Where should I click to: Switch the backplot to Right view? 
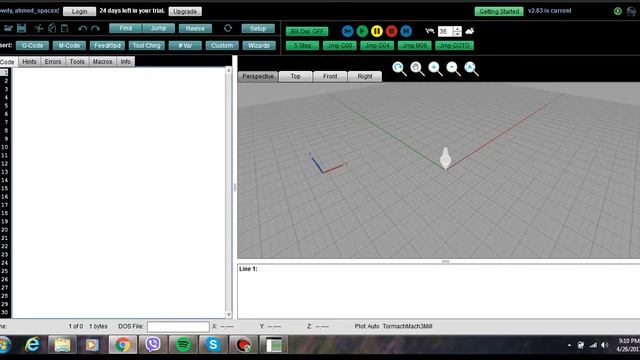(x=365, y=76)
